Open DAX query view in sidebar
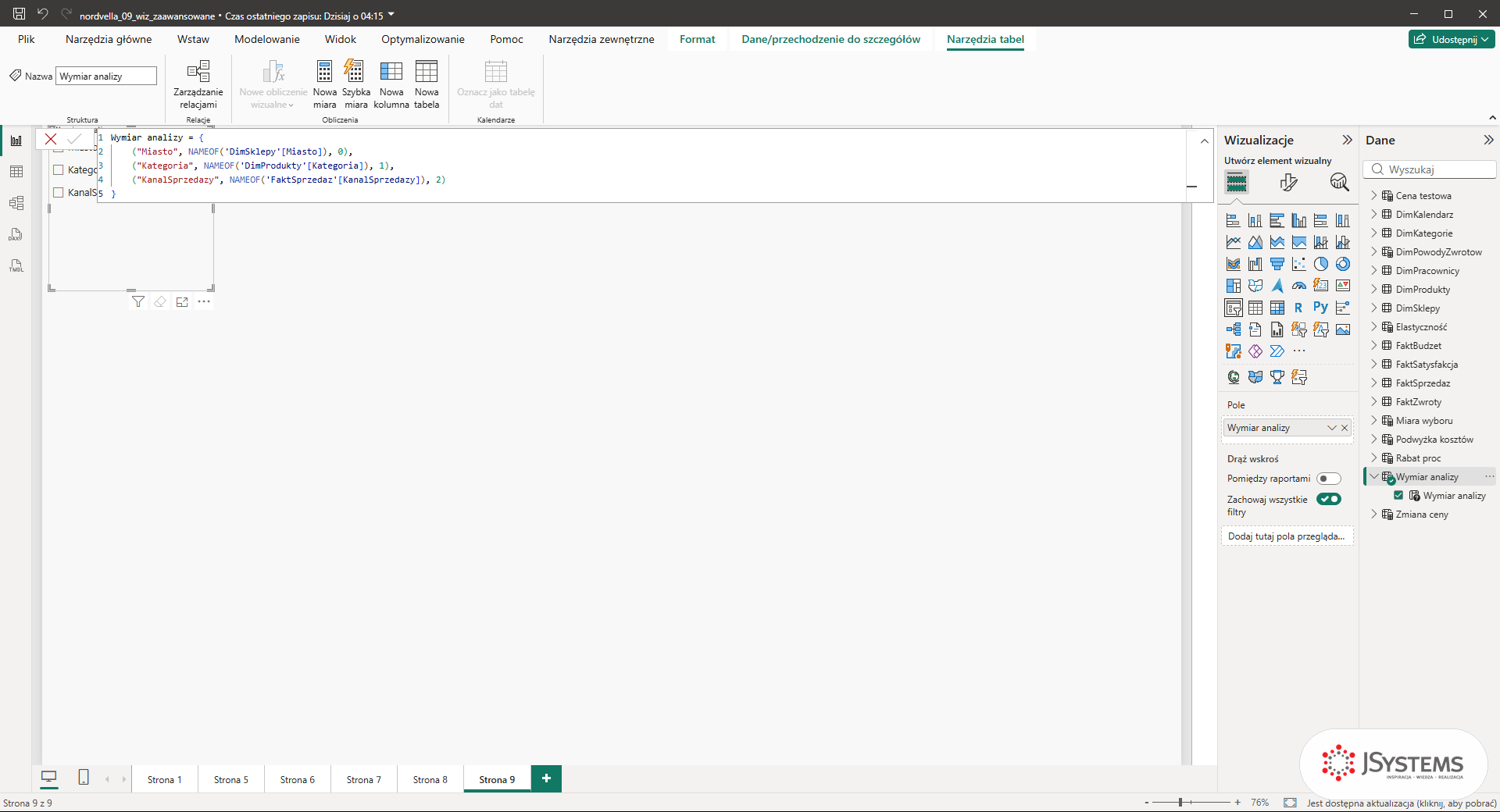1500x812 pixels. point(16,234)
